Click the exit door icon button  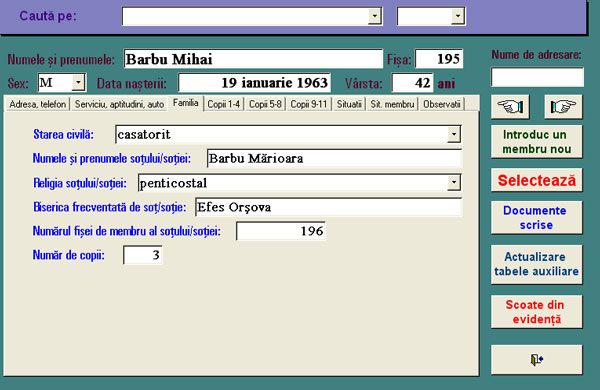[x=536, y=359]
